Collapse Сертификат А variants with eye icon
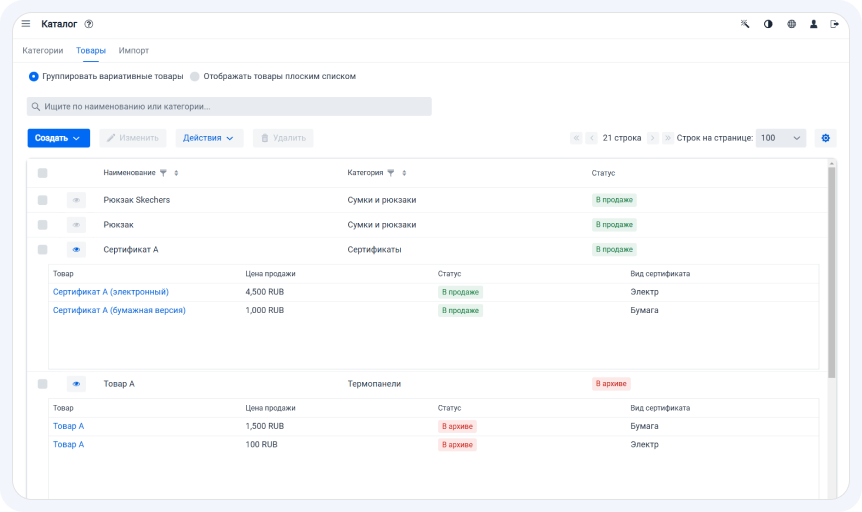Screen dimensions: 862x512 [x=76, y=250]
